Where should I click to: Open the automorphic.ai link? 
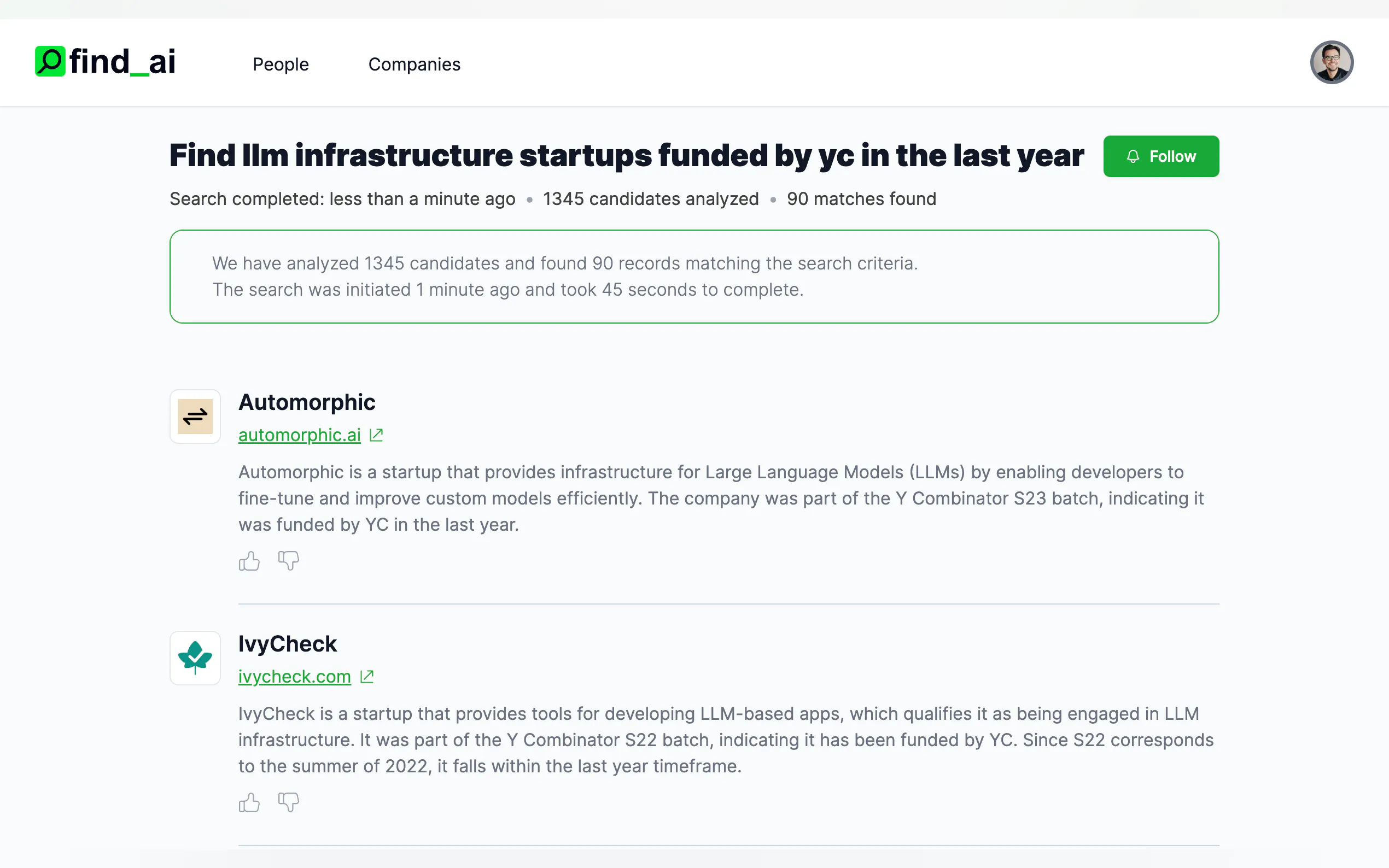300,435
